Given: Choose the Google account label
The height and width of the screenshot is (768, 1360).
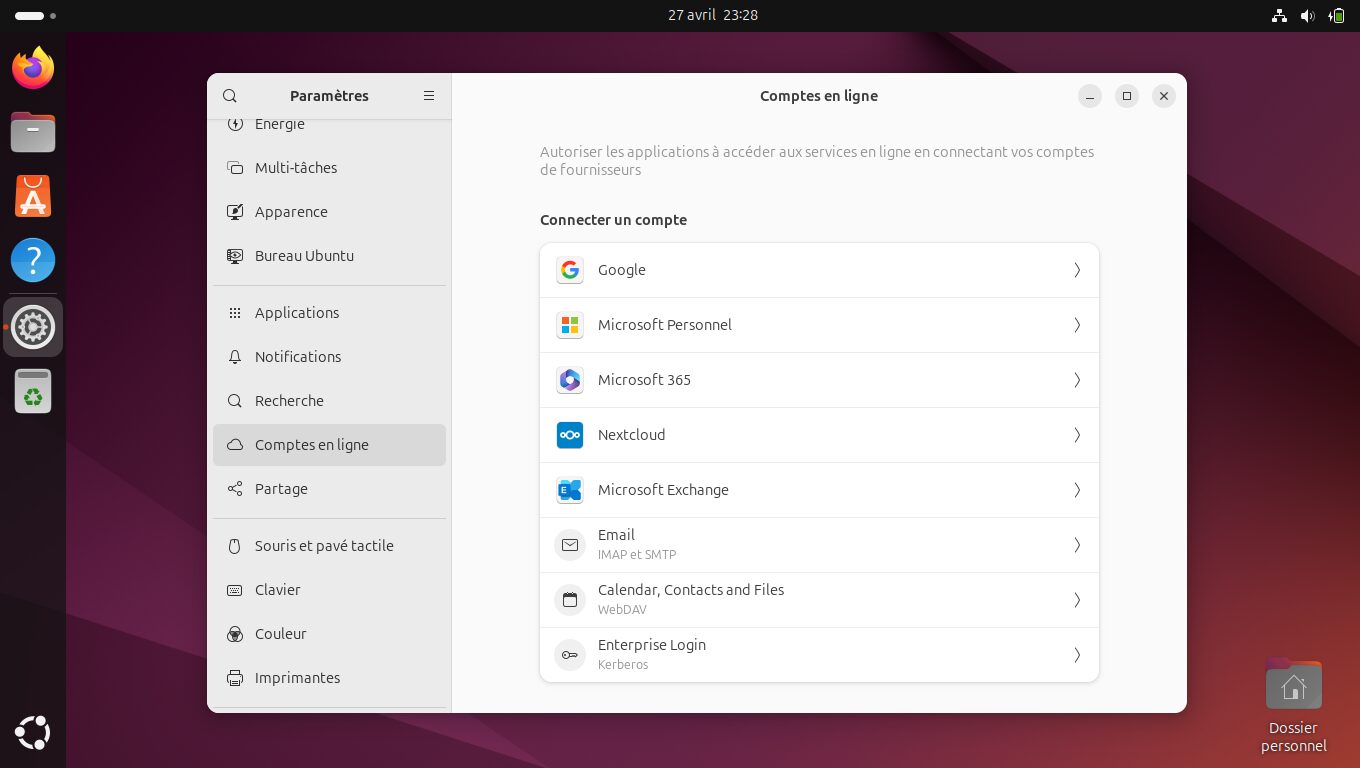Looking at the screenshot, I should (621, 270).
